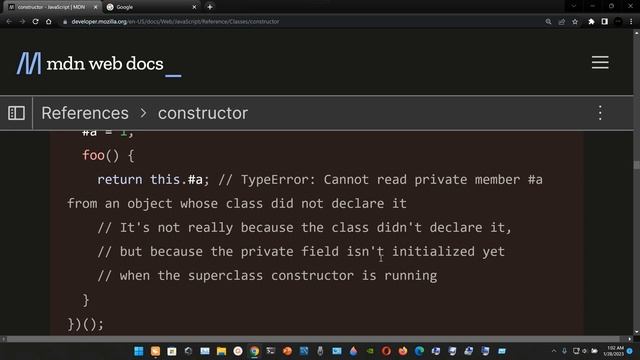Open File Explorer from the taskbar
The height and width of the screenshot is (360, 640).
point(221,351)
